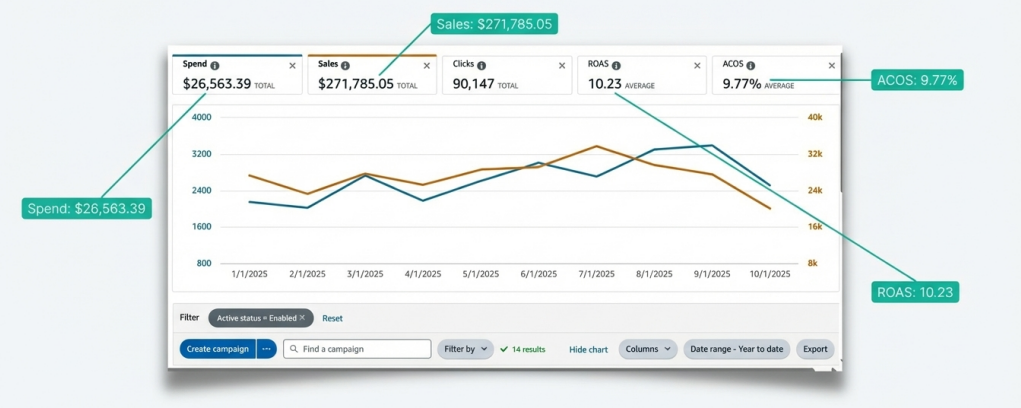1021x408 pixels.
Task: Dismiss the ROAS metric card
Action: click(697, 66)
